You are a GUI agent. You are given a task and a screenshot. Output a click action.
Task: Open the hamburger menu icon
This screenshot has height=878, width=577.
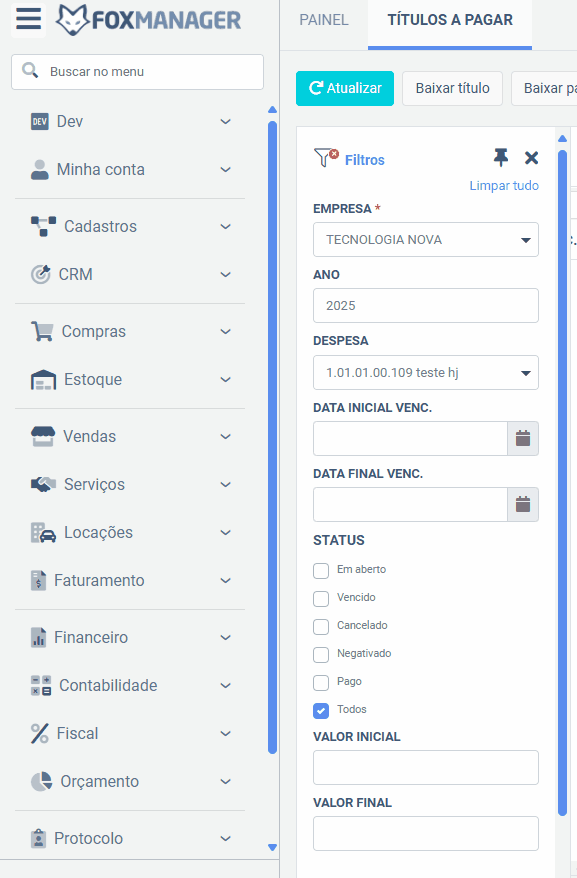pos(29,19)
